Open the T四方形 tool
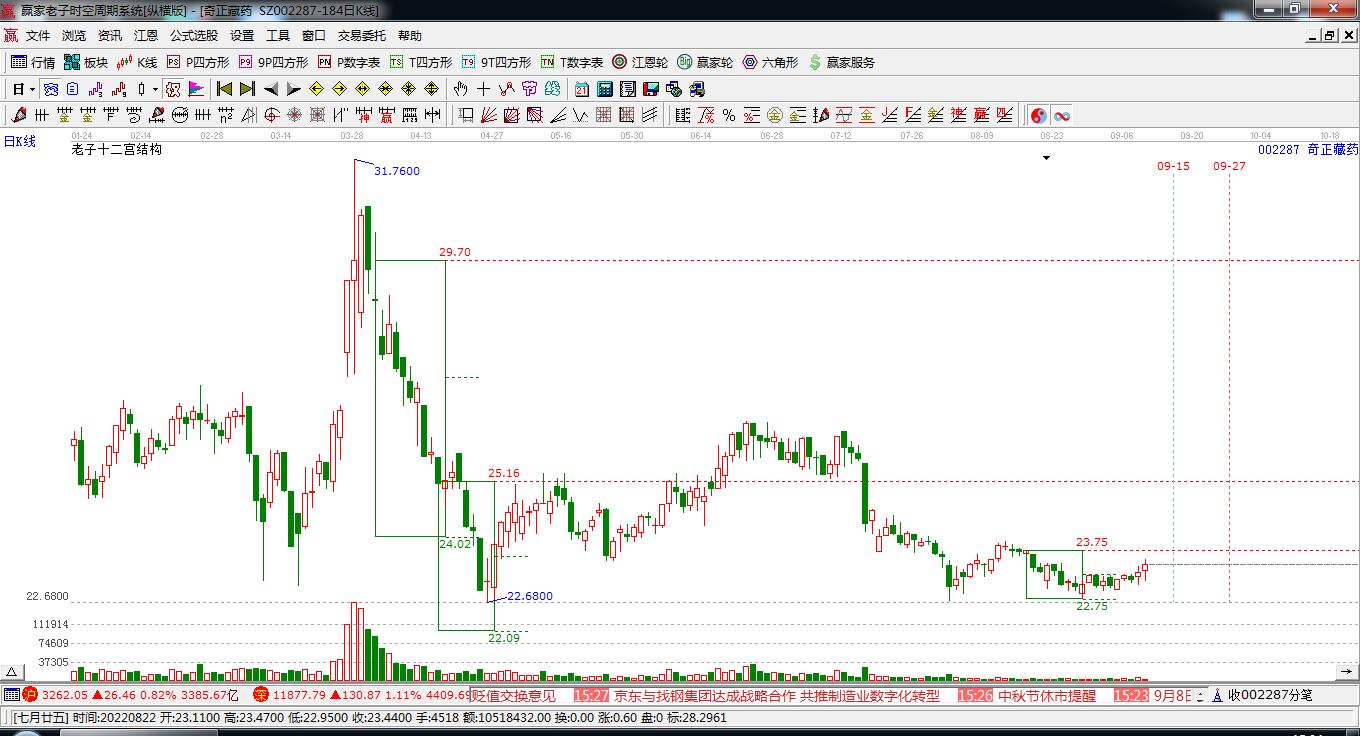This screenshot has width=1360, height=736. [420, 62]
